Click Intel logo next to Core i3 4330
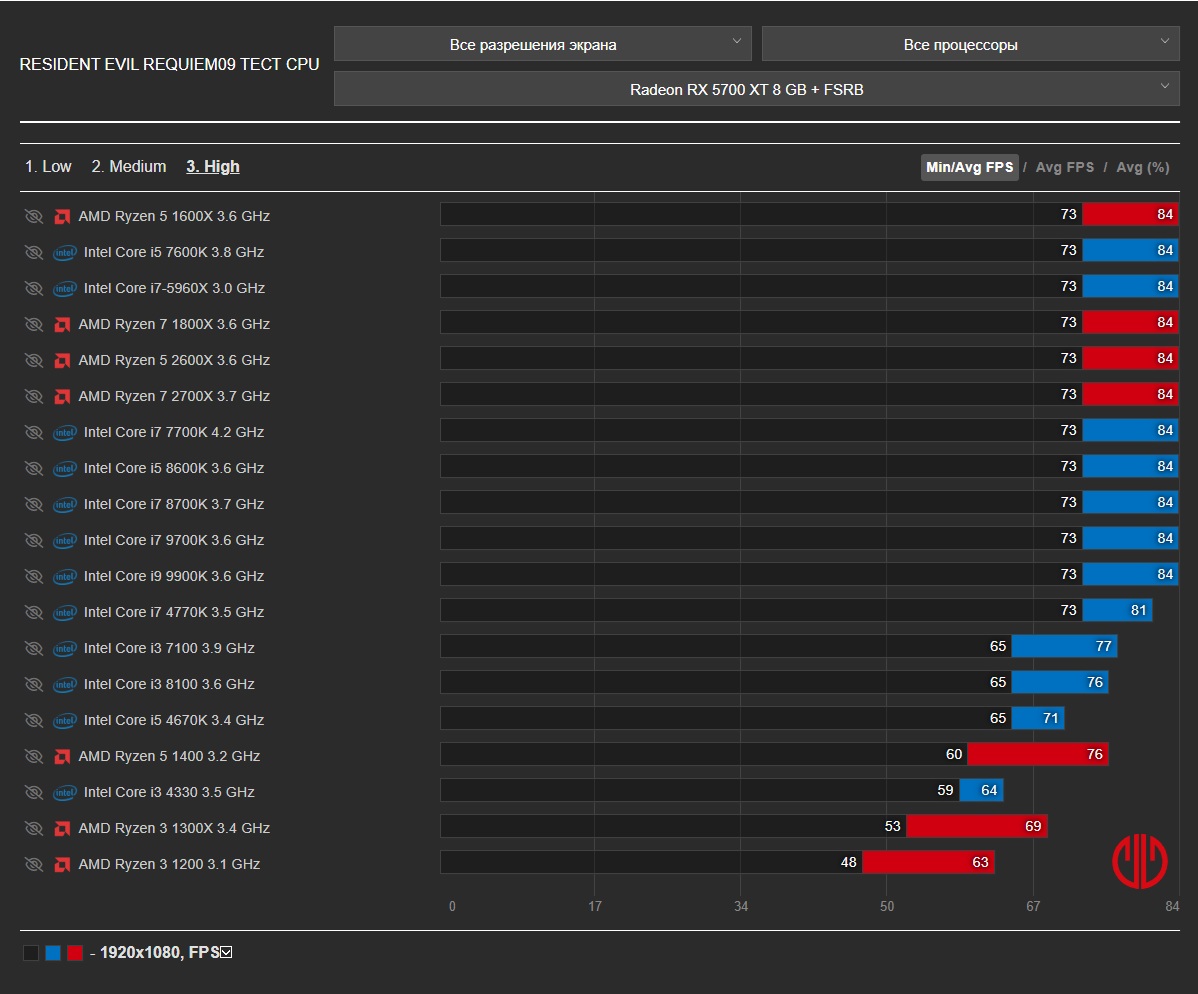 [65, 792]
